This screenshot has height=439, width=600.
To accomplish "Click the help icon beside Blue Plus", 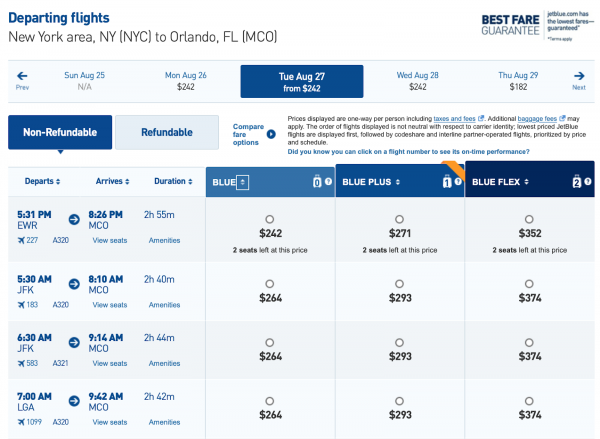I will (458, 181).
